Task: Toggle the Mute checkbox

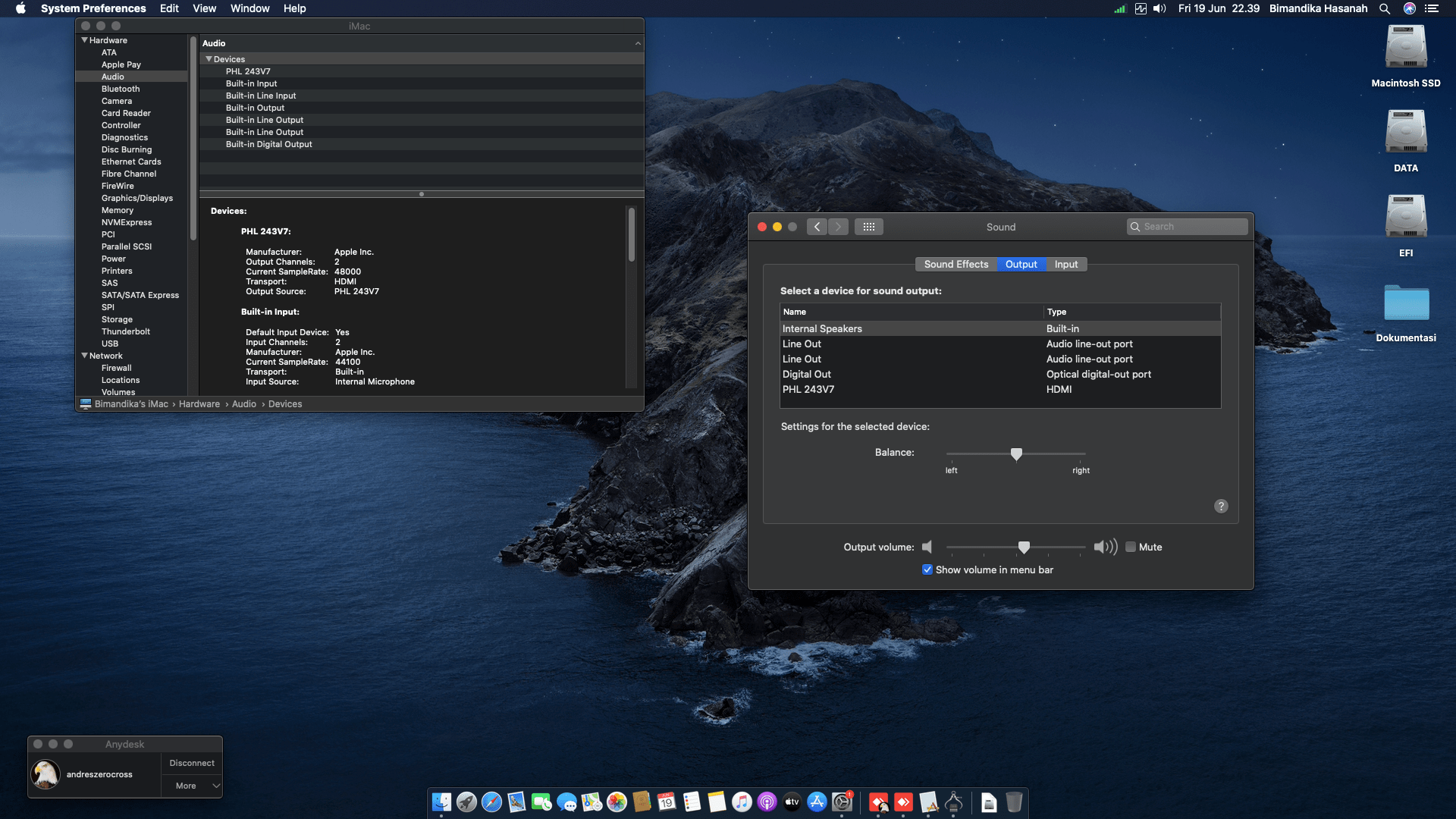Action: coord(1131,548)
